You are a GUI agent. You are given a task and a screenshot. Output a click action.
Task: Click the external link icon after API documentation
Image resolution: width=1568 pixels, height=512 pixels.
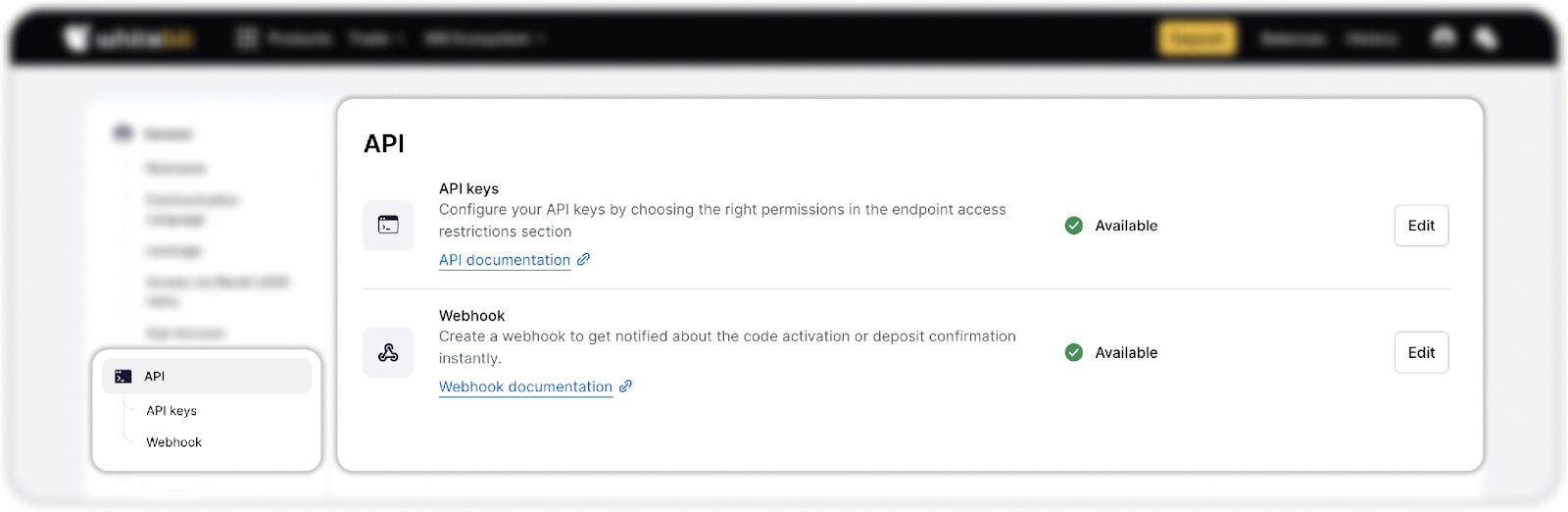[x=583, y=260]
